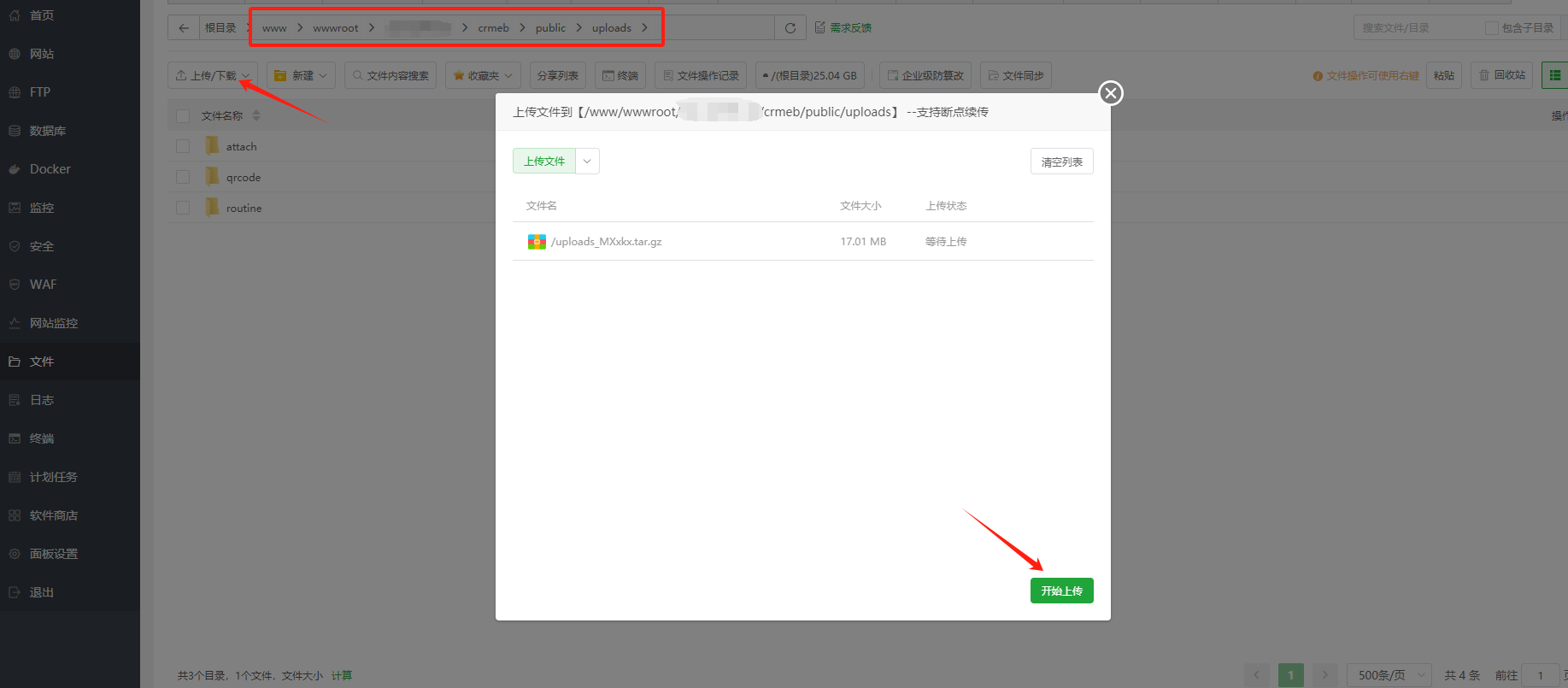Click the uploads_MXxkx.tar.gz file icon

(x=537, y=242)
